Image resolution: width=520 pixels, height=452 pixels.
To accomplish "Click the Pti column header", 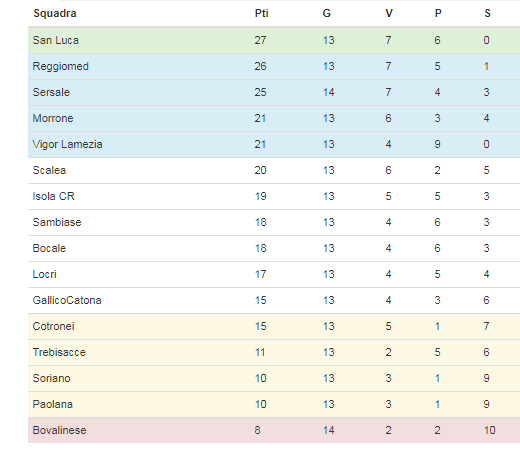I will tap(261, 13).
